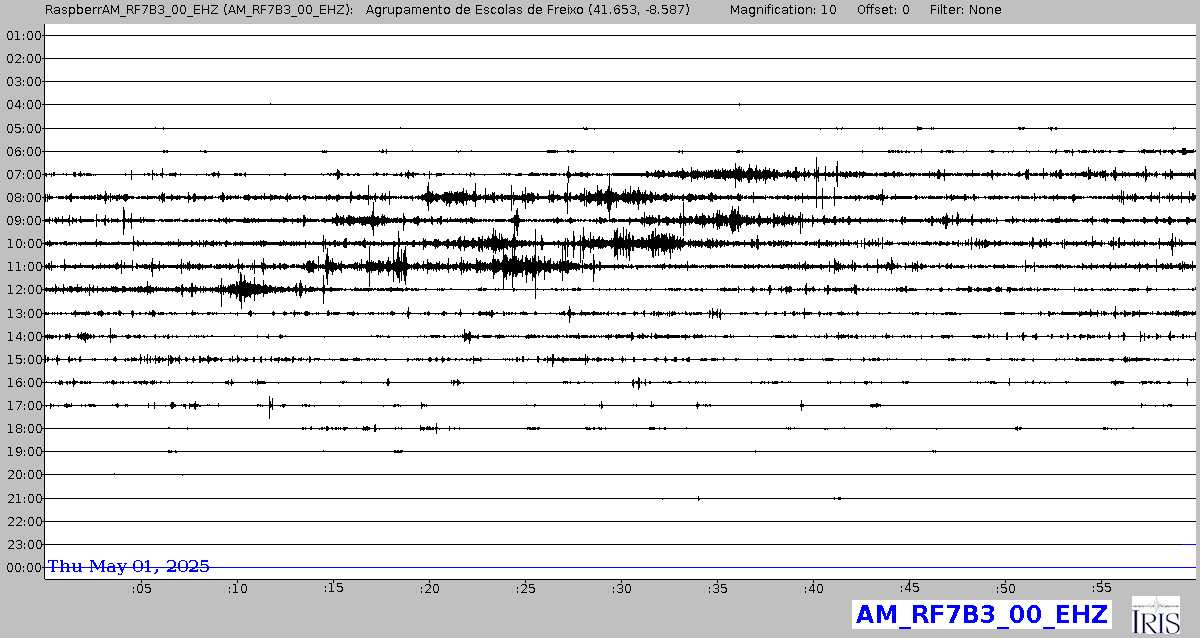Click the :40 minute axis label
Viewport: 1200px width, 638px height.
[813, 589]
